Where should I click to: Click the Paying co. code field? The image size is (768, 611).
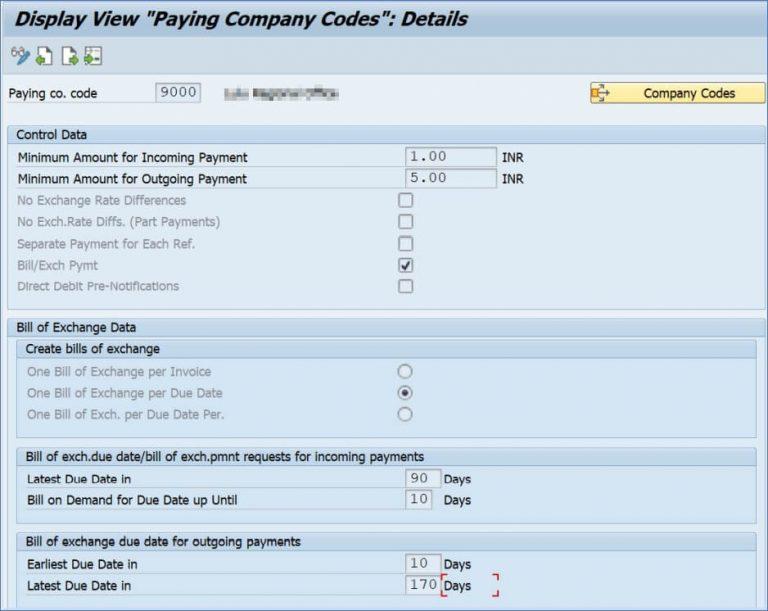(178, 93)
